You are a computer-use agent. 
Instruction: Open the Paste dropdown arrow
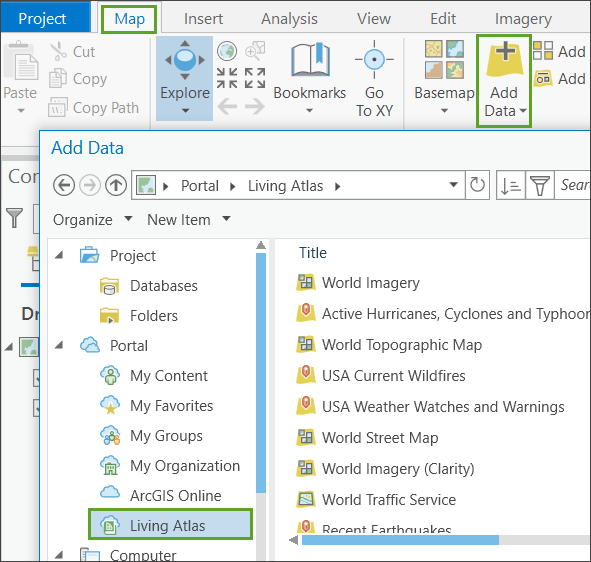tap(21, 110)
